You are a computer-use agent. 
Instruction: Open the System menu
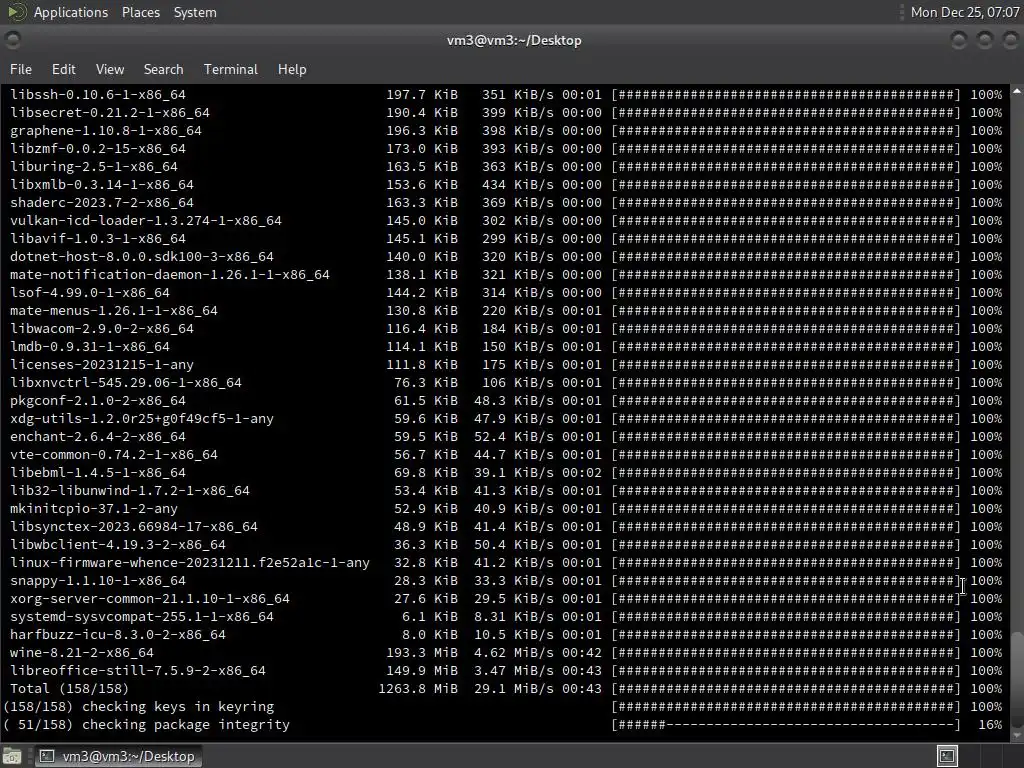[195, 12]
